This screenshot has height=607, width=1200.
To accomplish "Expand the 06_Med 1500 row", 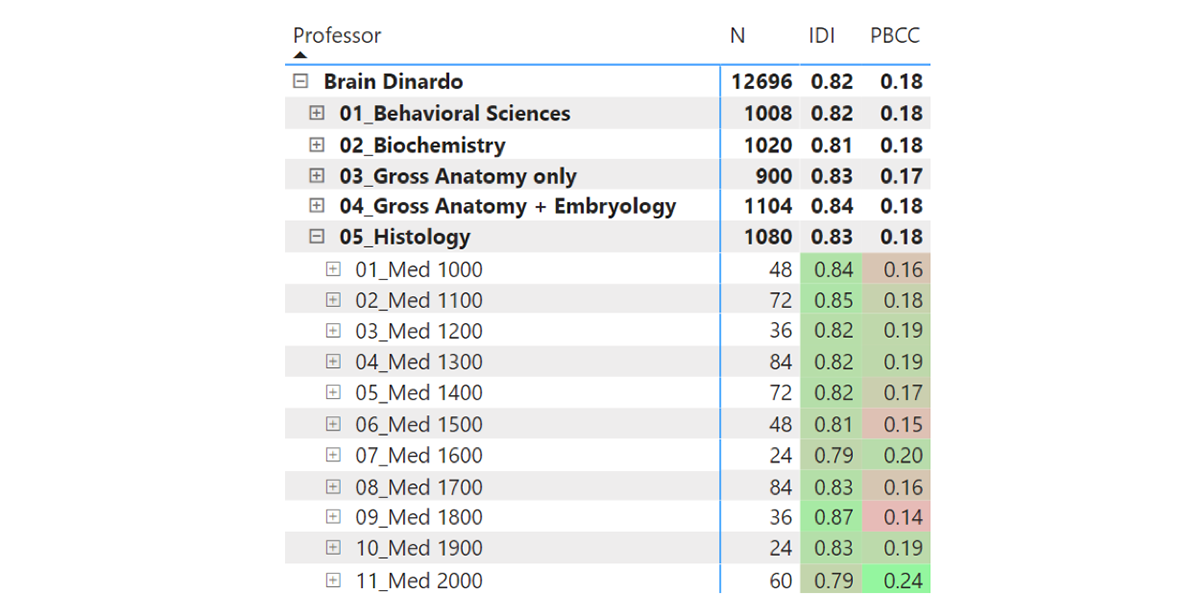I will (x=333, y=424).
